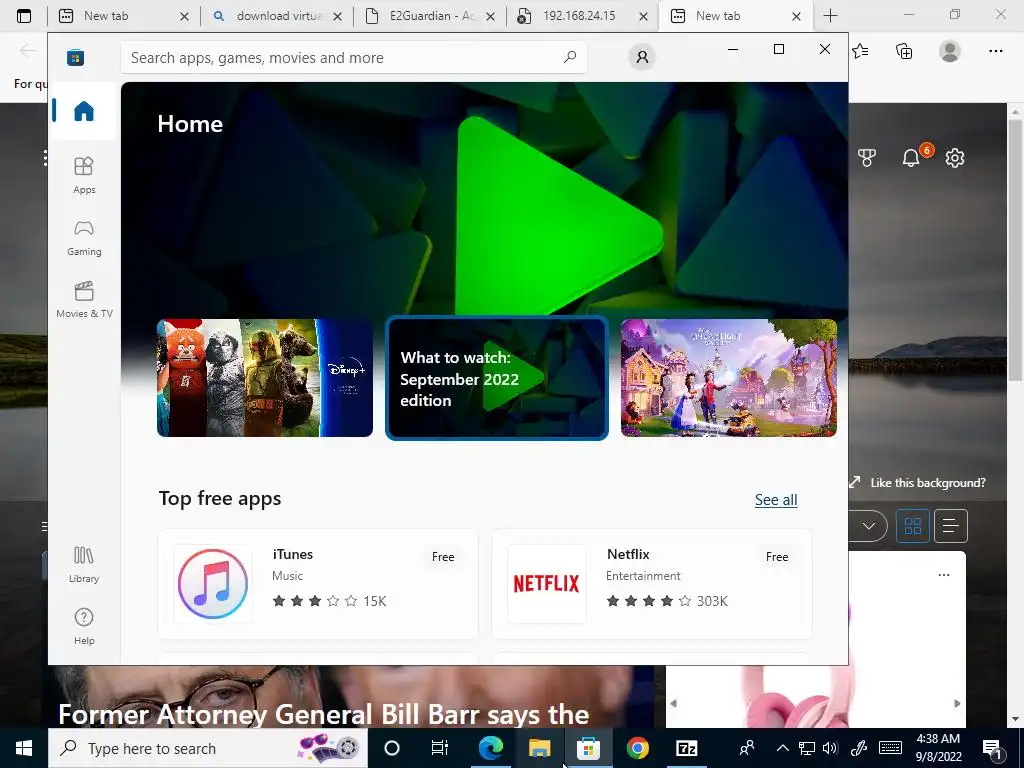This screenshot has height=768, width=1024.
Task: Focus the Store search apps field
Action: [x=353, y=57]
